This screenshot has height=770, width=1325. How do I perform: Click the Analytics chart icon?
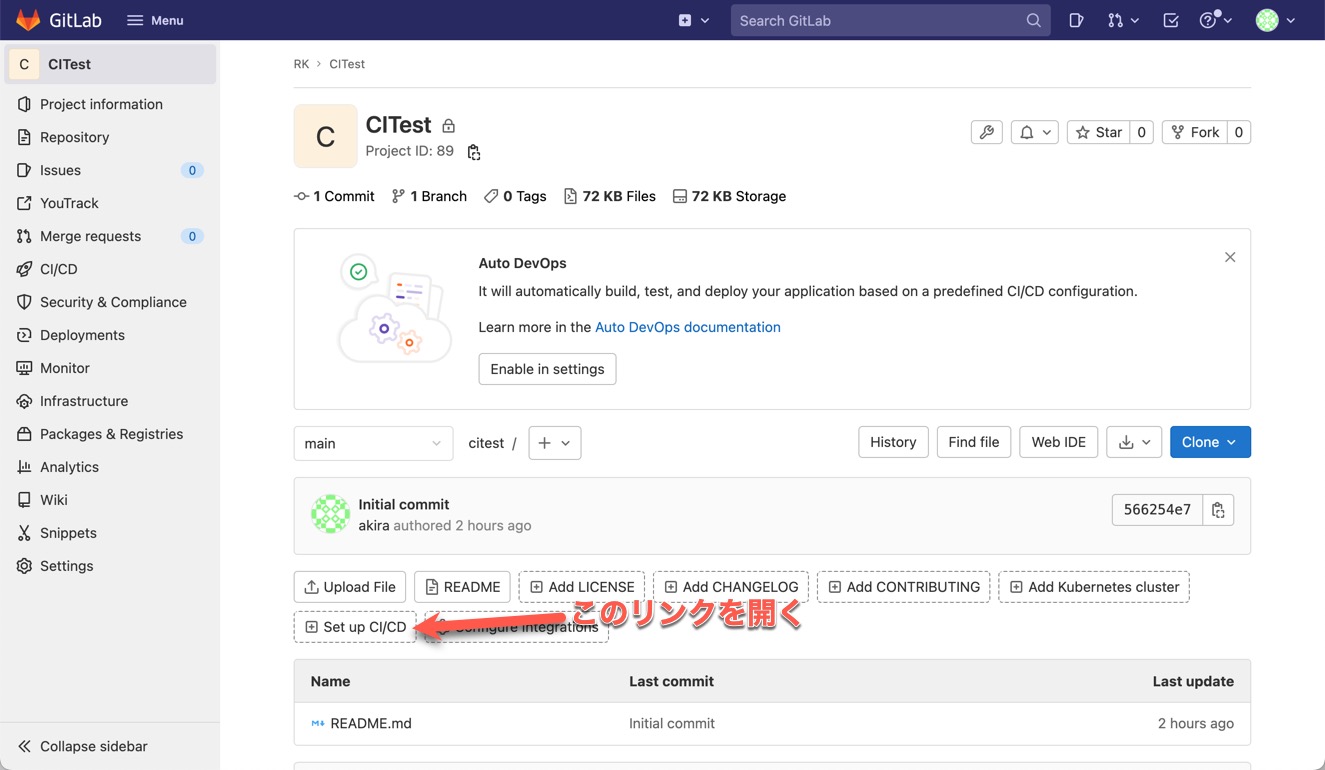click(x=24, y=467)
